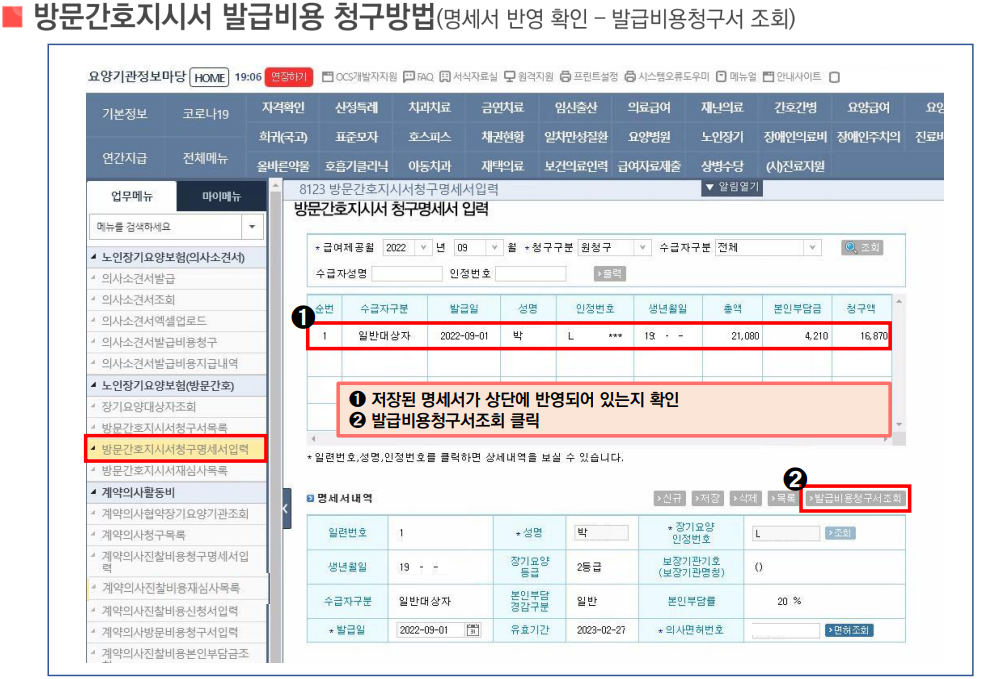Image resolution: width=981 pixels, height=679 pixels.
Task: Open 장기요양대상자조회 in the sidebar
Action: (x=149, y=407)
